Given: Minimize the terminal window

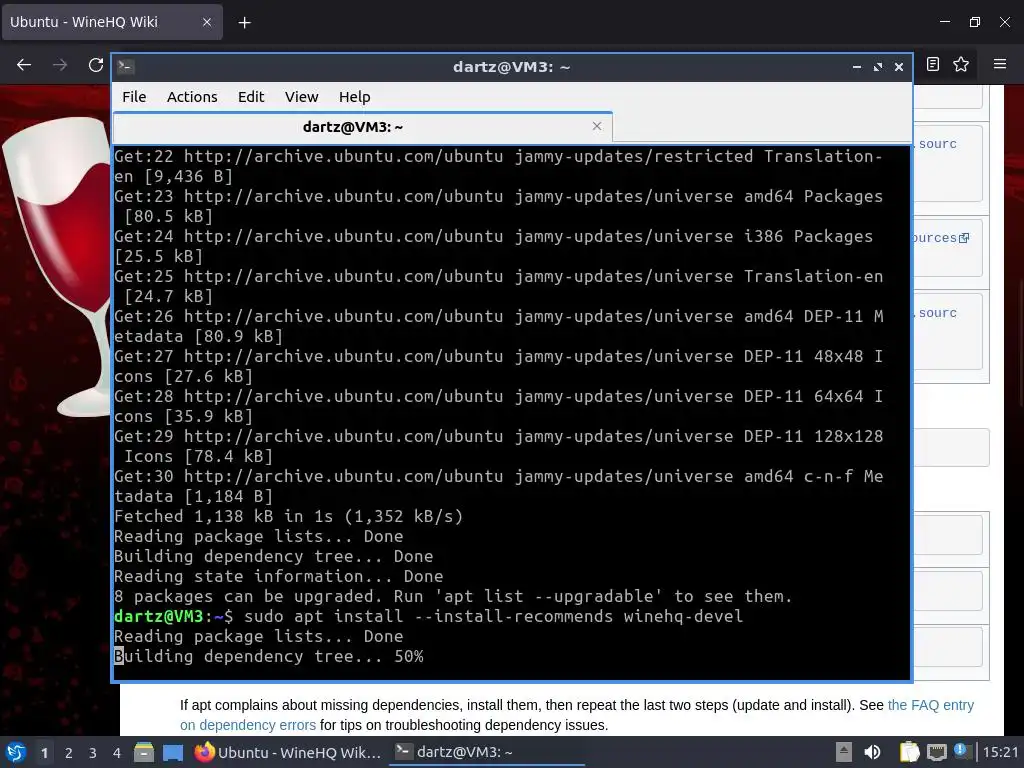Looking at the screenshot, I should [x=857, y=67].
